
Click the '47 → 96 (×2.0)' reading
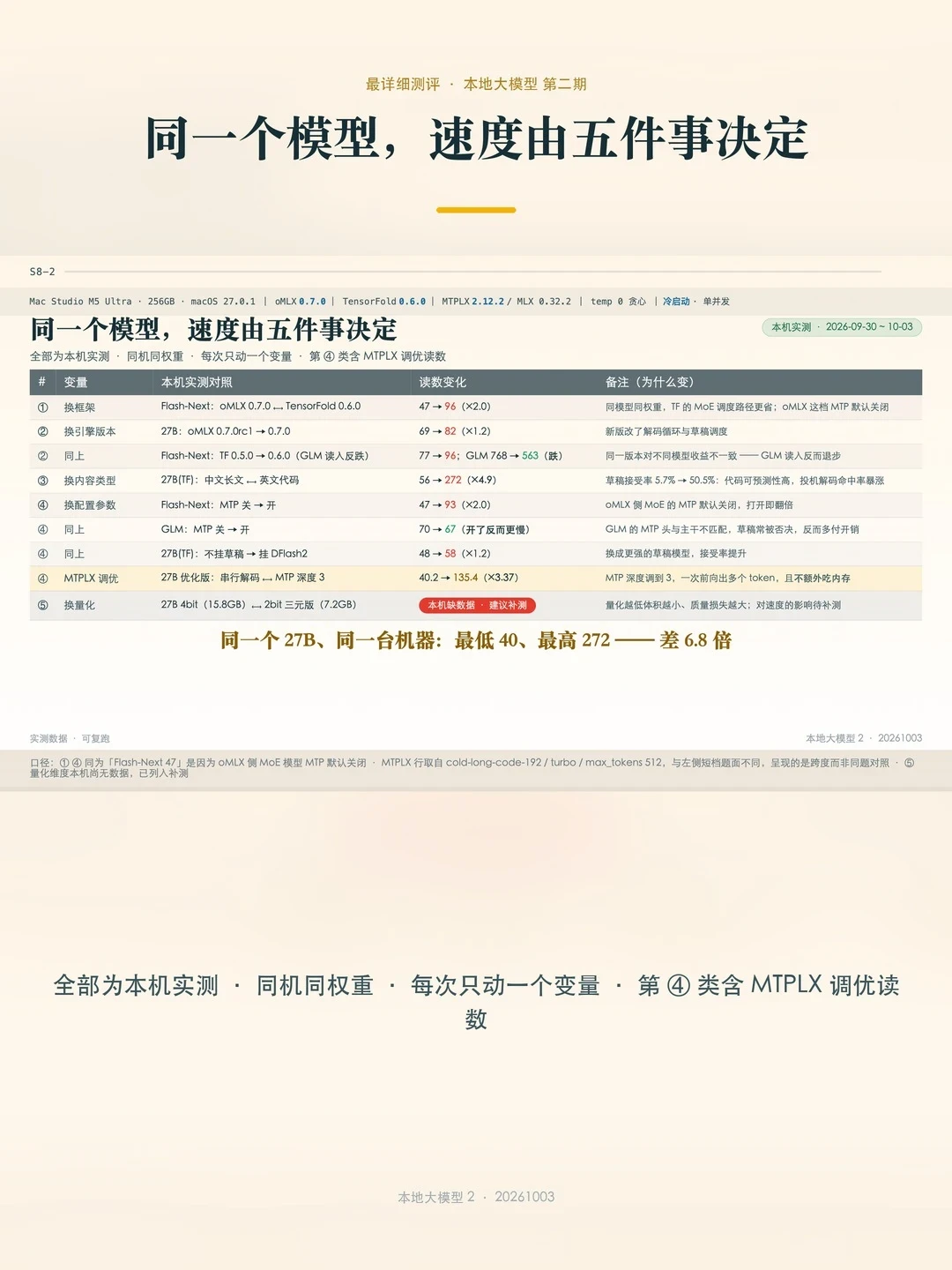455,407
